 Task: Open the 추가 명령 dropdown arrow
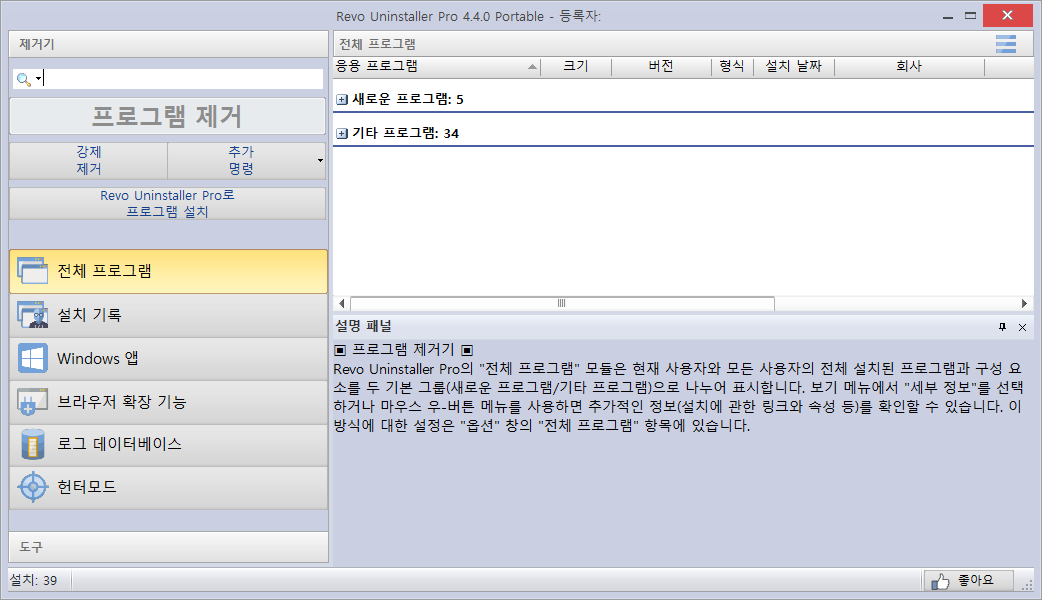click(x=320, y=160)
